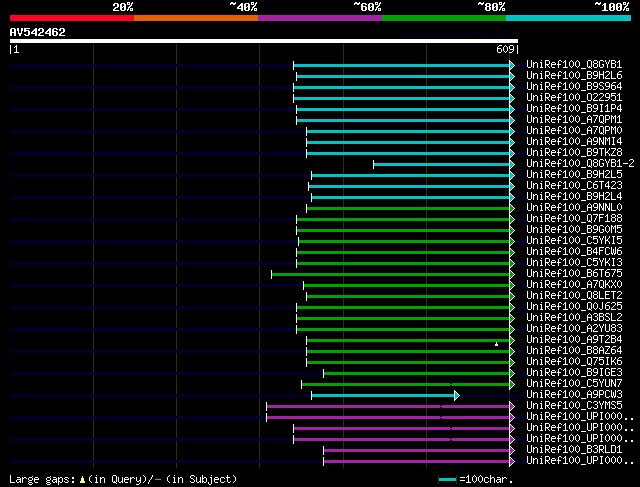
Task: Select the UniRef100_Q8GYB1-2 label
Action: pos(580,164)
